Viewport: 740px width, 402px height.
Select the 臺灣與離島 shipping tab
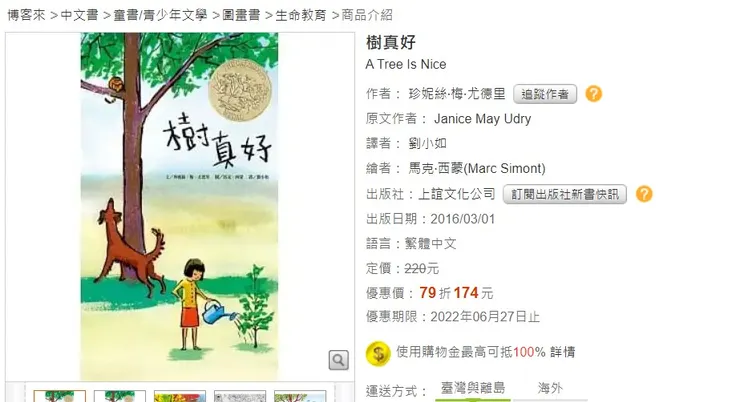[x=473, y=388]
